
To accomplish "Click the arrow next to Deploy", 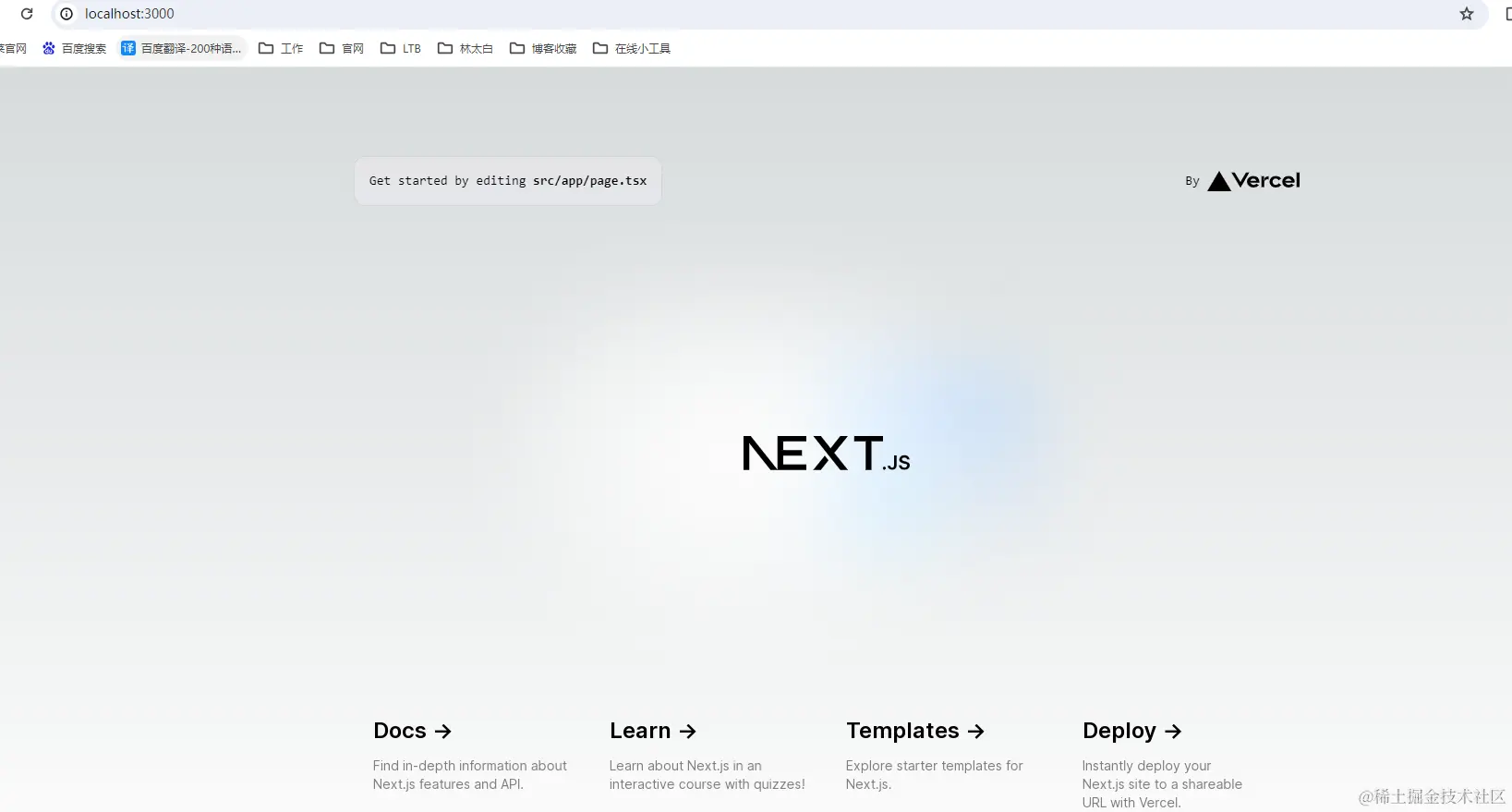I will [1173, 732].
